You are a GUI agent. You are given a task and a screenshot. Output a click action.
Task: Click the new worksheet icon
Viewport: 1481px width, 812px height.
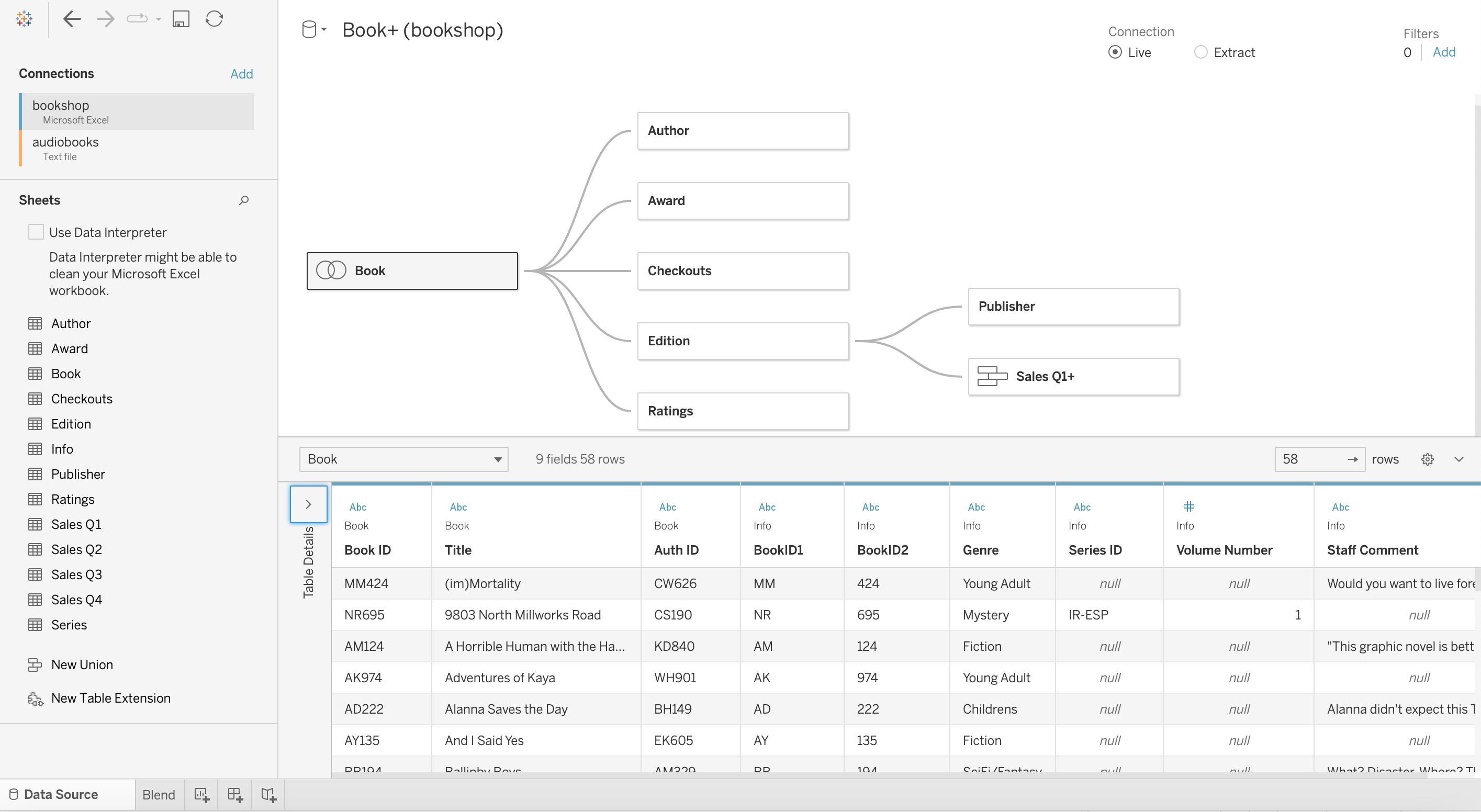click(201, 795)
